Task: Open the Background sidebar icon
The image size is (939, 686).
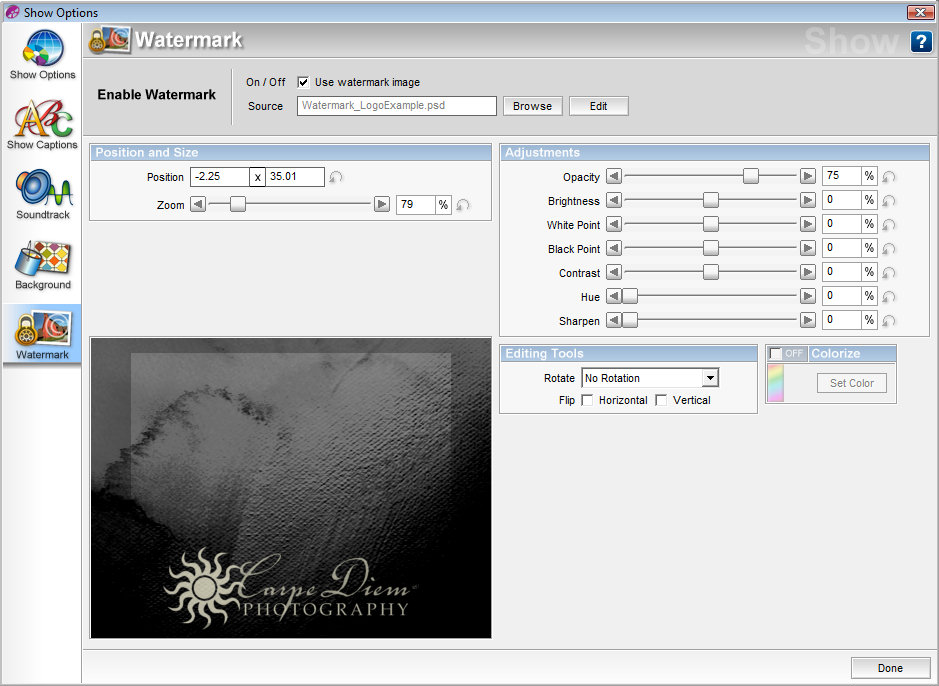Action: point(43,265)
